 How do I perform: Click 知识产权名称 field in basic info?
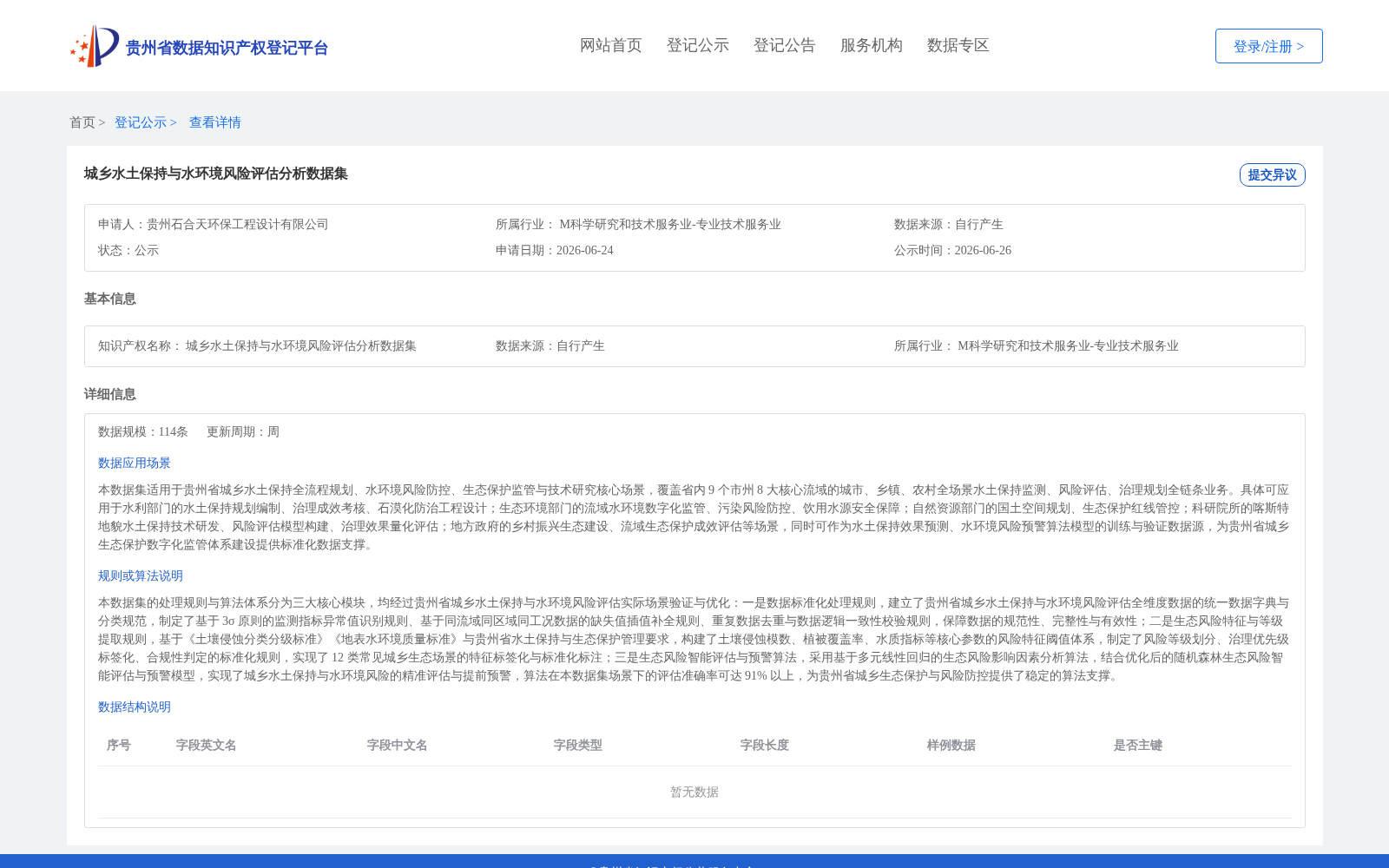pyautogui.click(x=257, y=345)
